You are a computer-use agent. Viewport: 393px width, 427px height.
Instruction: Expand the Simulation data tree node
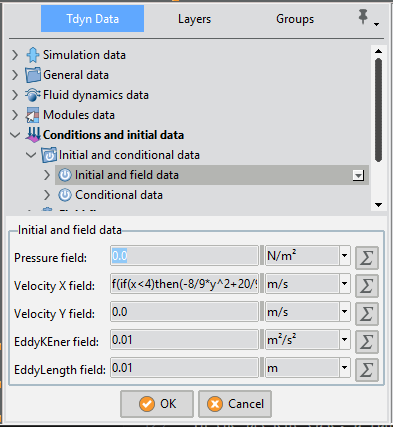[x=15, y=55]
